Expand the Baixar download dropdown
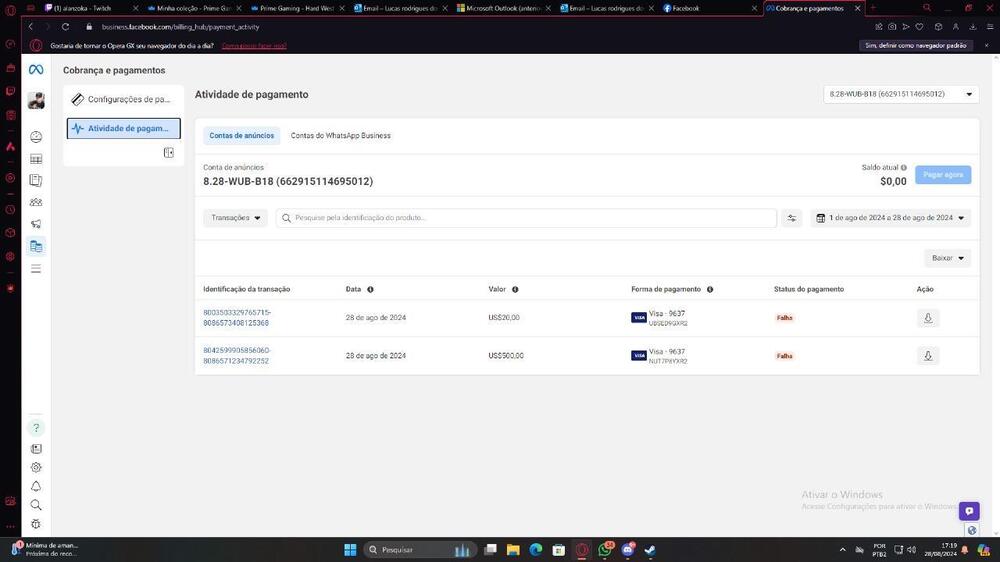Screen dimensions: 1000x562 947,258
